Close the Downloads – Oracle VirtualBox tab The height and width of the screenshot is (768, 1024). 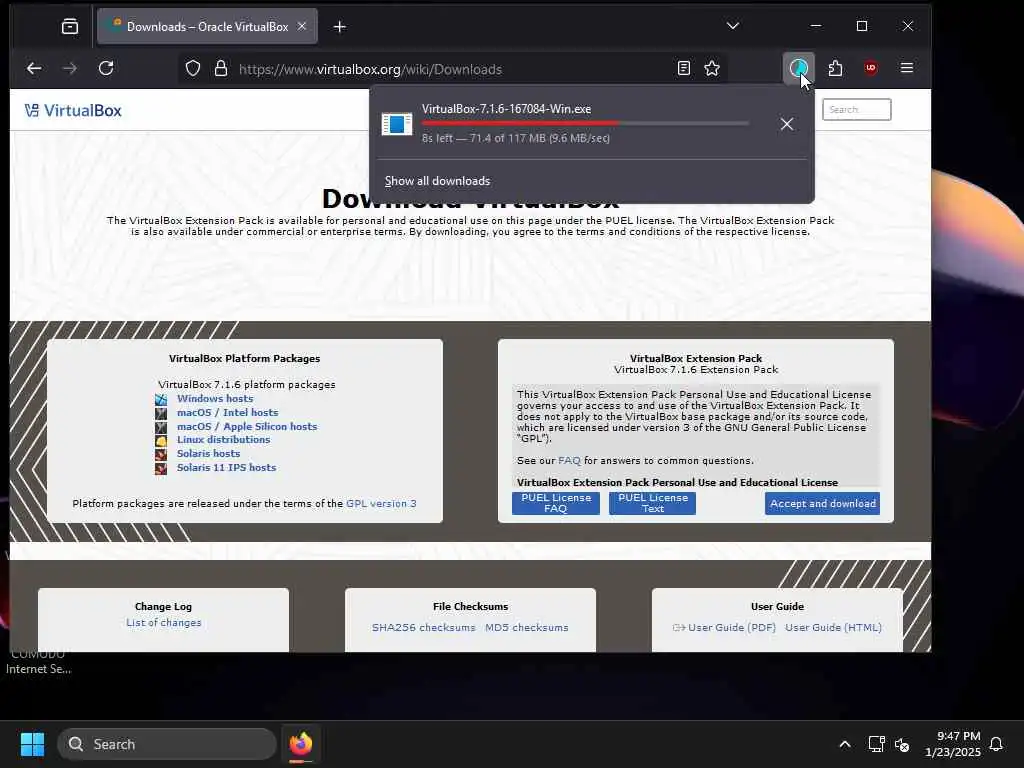point(302,26)
